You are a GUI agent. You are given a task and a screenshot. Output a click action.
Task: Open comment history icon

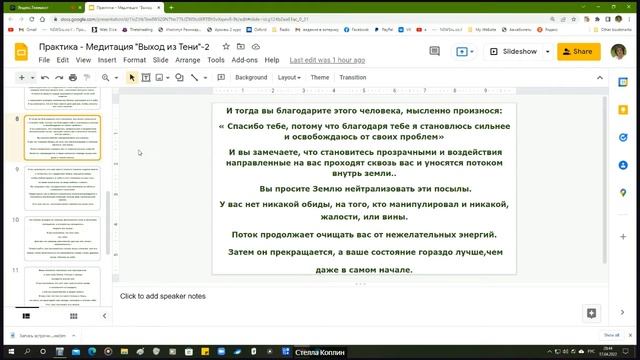coord(435,51)
